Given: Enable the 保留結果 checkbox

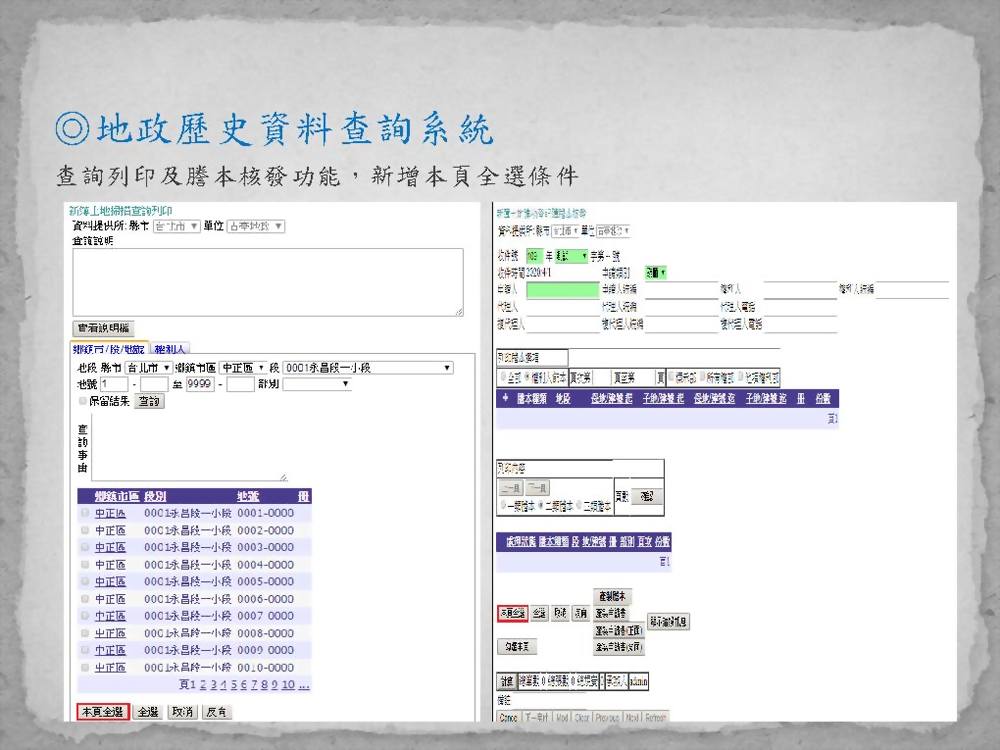Looking at the screenshot, I should click(84, 401).
